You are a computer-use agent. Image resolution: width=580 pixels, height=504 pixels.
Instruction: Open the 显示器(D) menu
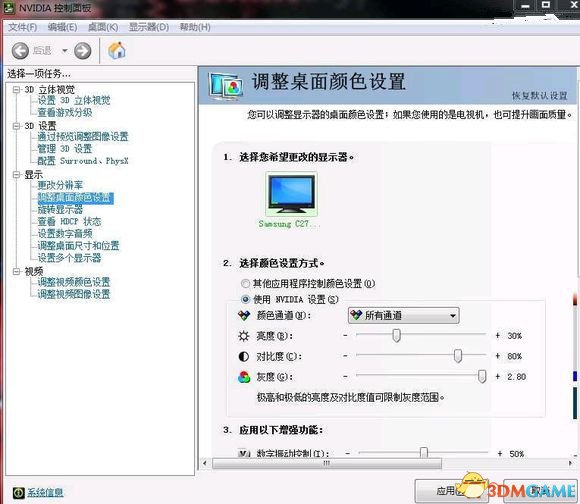(x=149, y=27)
